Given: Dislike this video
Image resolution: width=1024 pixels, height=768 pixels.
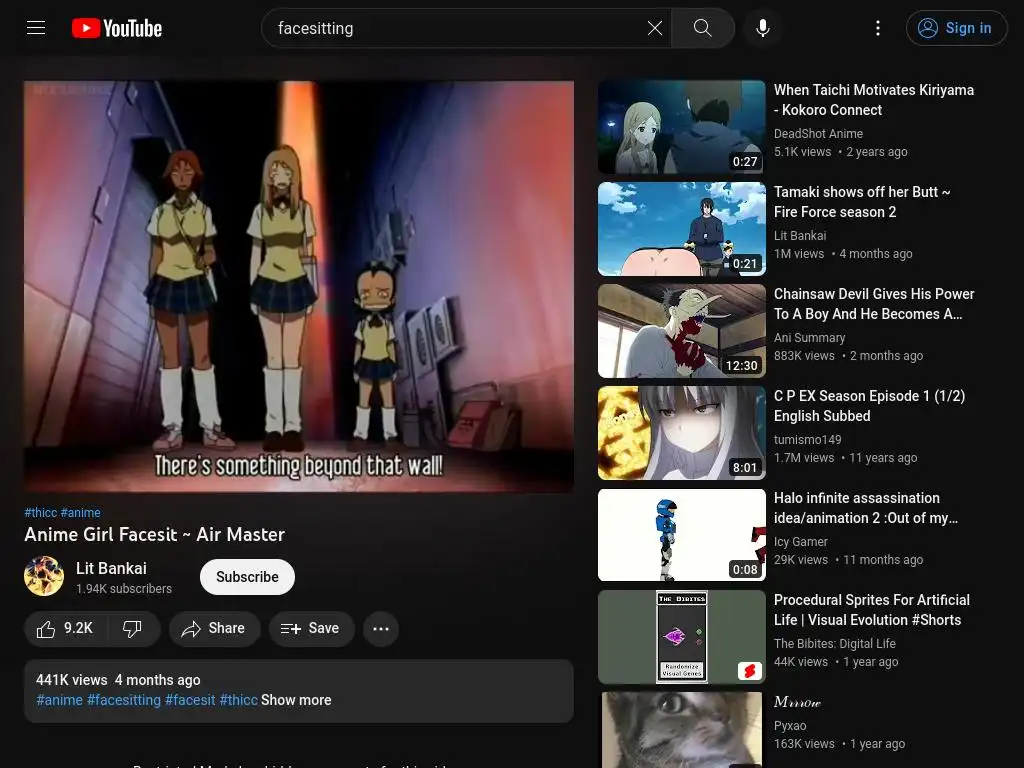Looking at the screenshot, I should (133, 628).
